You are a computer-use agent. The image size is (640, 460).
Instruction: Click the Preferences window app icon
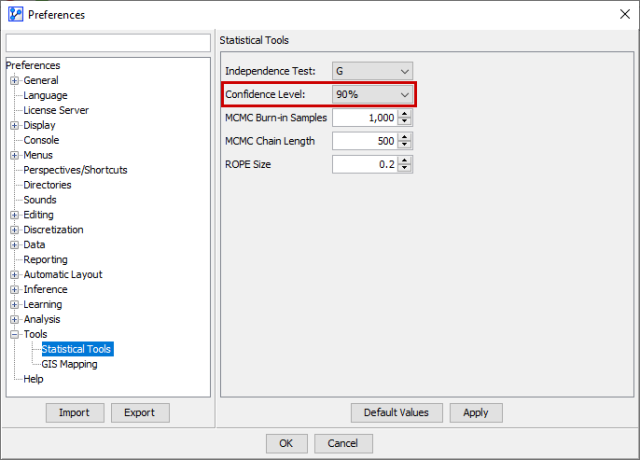[16, 14]
